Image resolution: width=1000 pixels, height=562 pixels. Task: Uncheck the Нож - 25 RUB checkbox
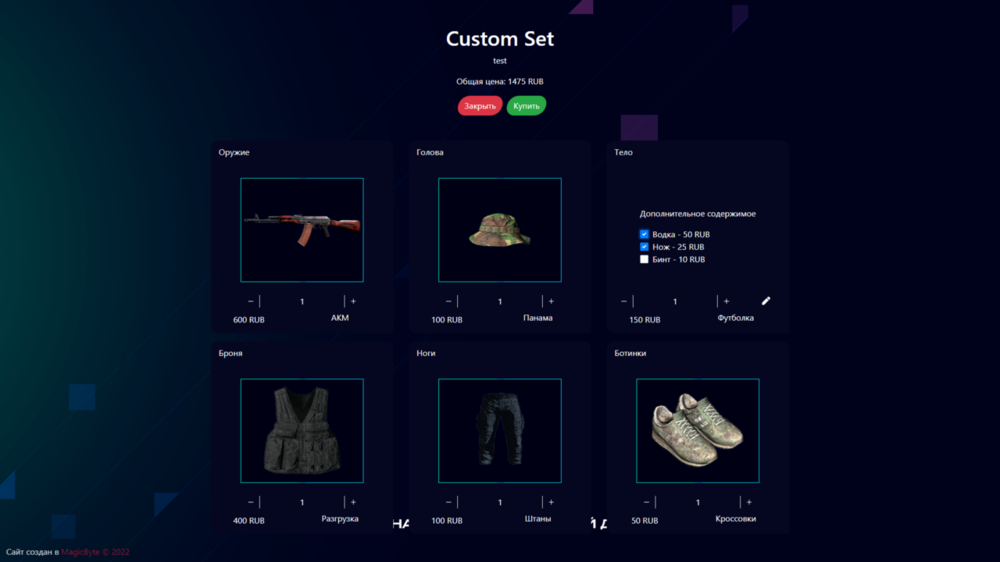644,247
